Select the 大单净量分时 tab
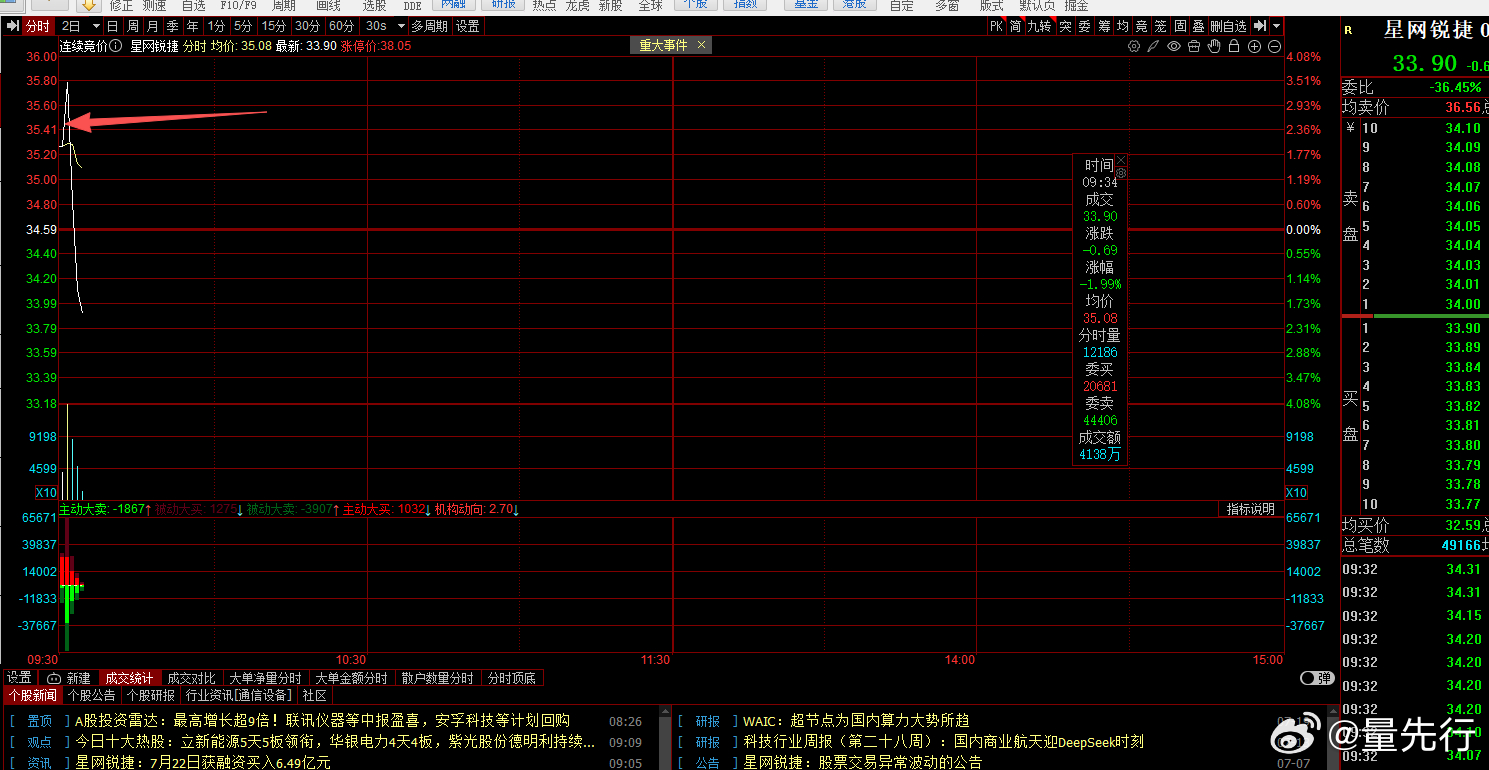The width and height of the screenshot is (1489, 770). tap(265, 678)
